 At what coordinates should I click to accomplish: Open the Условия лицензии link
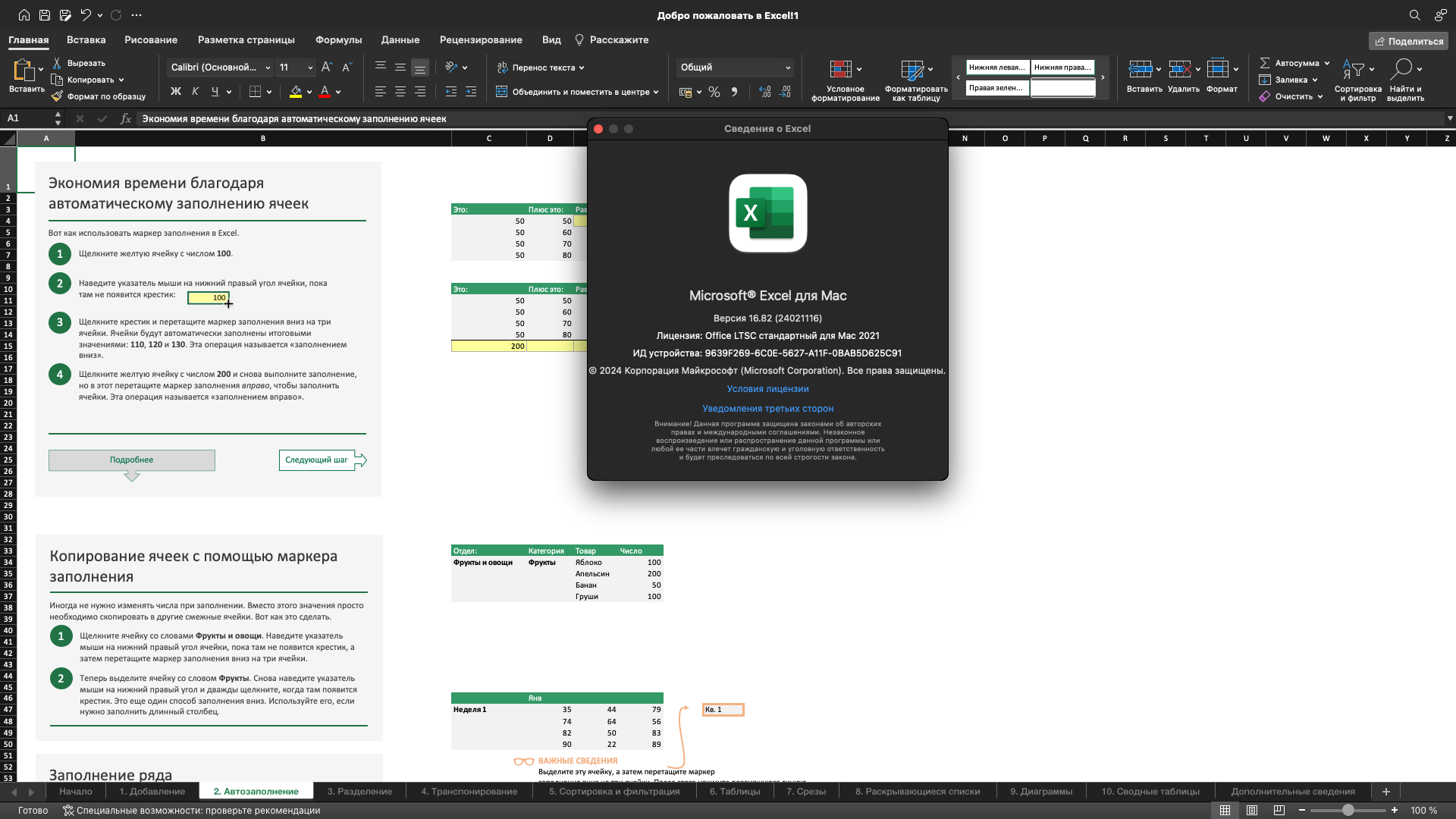click(767, 388)
